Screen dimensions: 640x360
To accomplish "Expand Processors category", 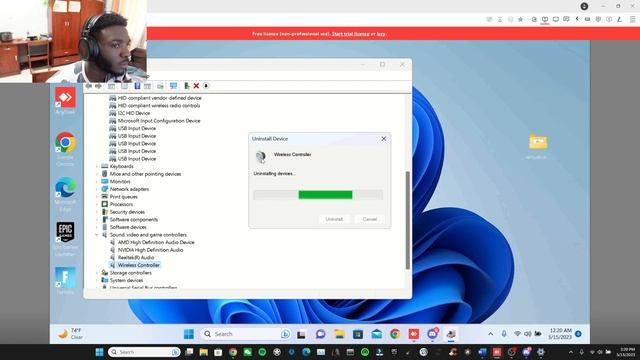I will click(x=97, y=204).
